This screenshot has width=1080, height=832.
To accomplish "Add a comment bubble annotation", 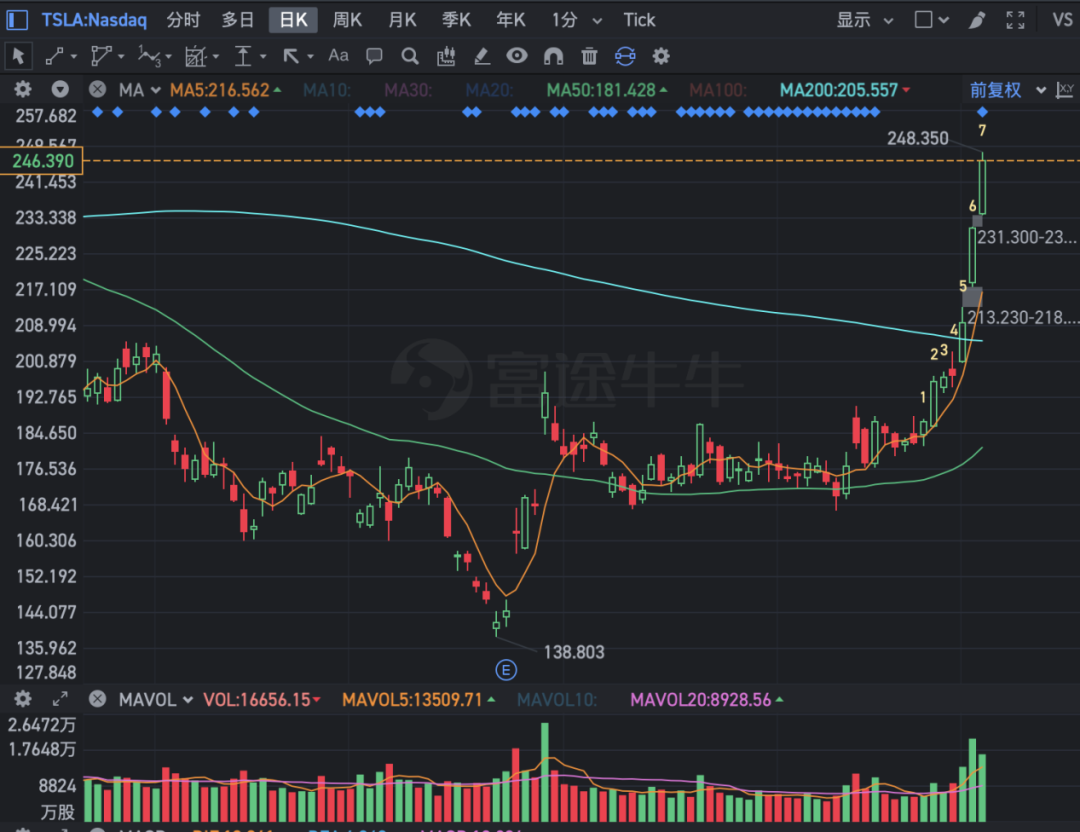I will tap(374, 56).
